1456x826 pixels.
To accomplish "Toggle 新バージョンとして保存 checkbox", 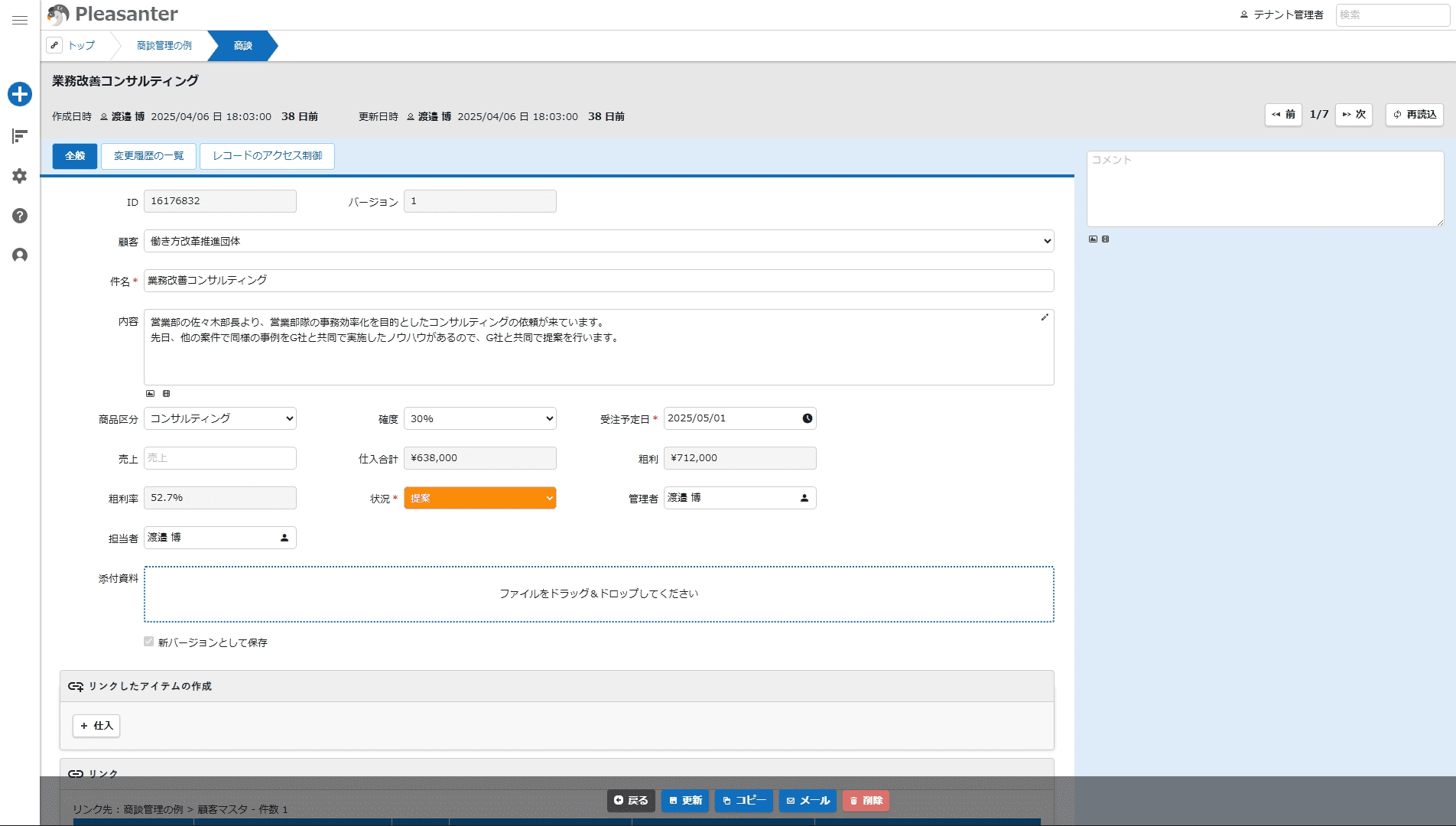I will (149, 642).
